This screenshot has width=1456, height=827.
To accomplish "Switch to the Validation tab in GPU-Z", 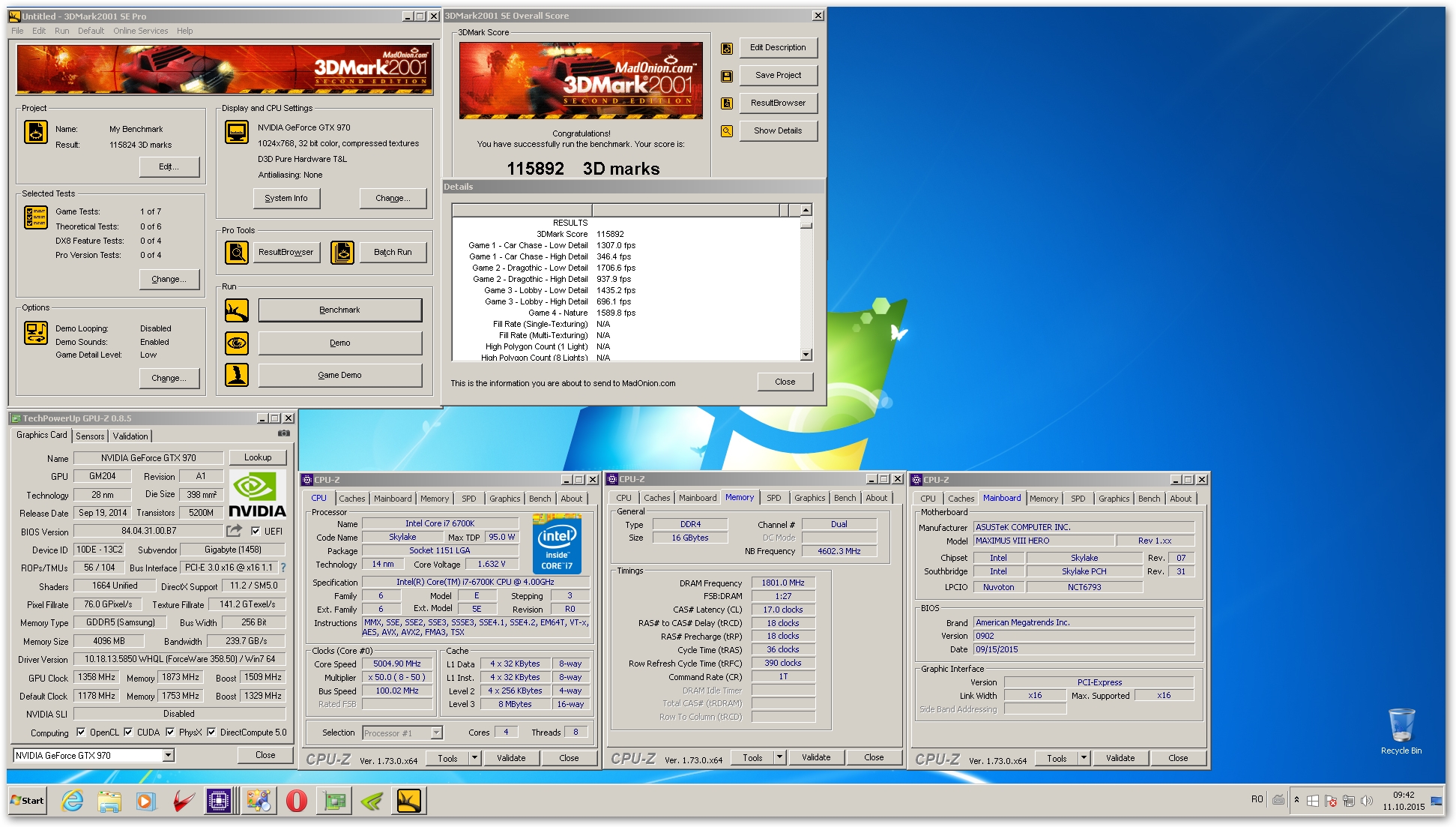I will tap(130, 436).
